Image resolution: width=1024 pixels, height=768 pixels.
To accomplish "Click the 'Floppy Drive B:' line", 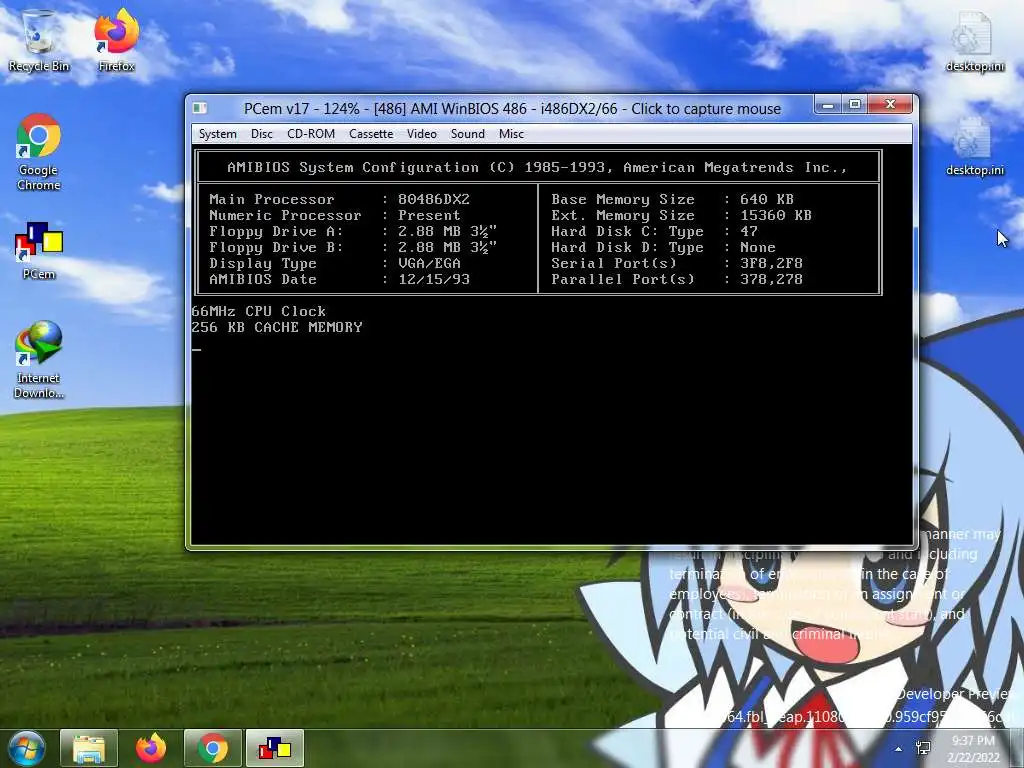I will click(353, 248).
